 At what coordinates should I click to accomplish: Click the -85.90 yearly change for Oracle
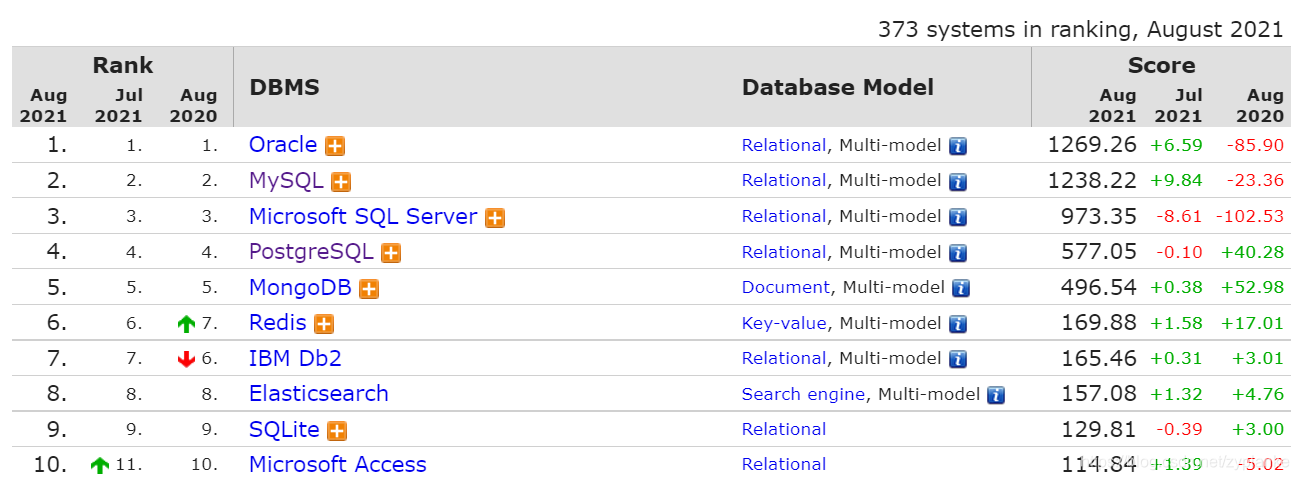pyautogui.click(x=1255, y=145)
